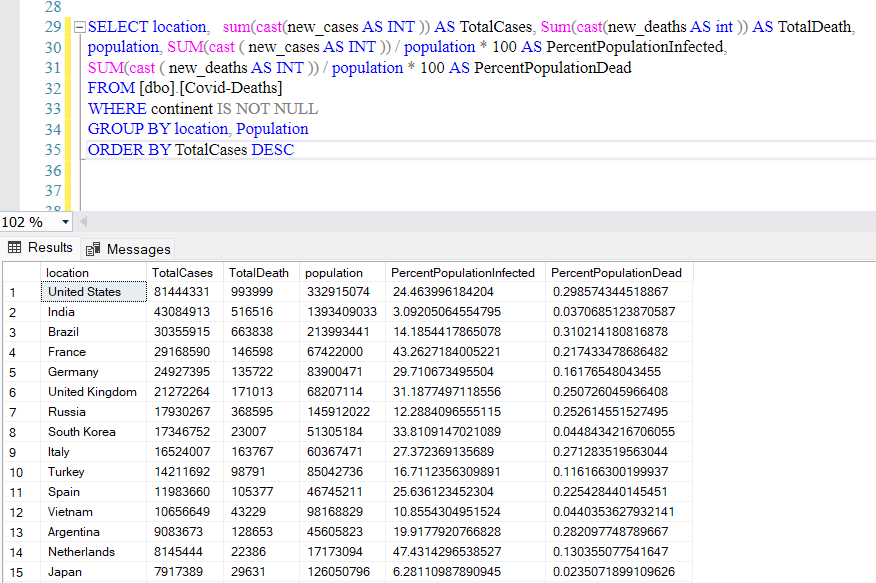Image resolution: width=876 pixels, height=583 pixels.
Task: Click the yellow change-tracking bar beside line 30
Action: 67,47
